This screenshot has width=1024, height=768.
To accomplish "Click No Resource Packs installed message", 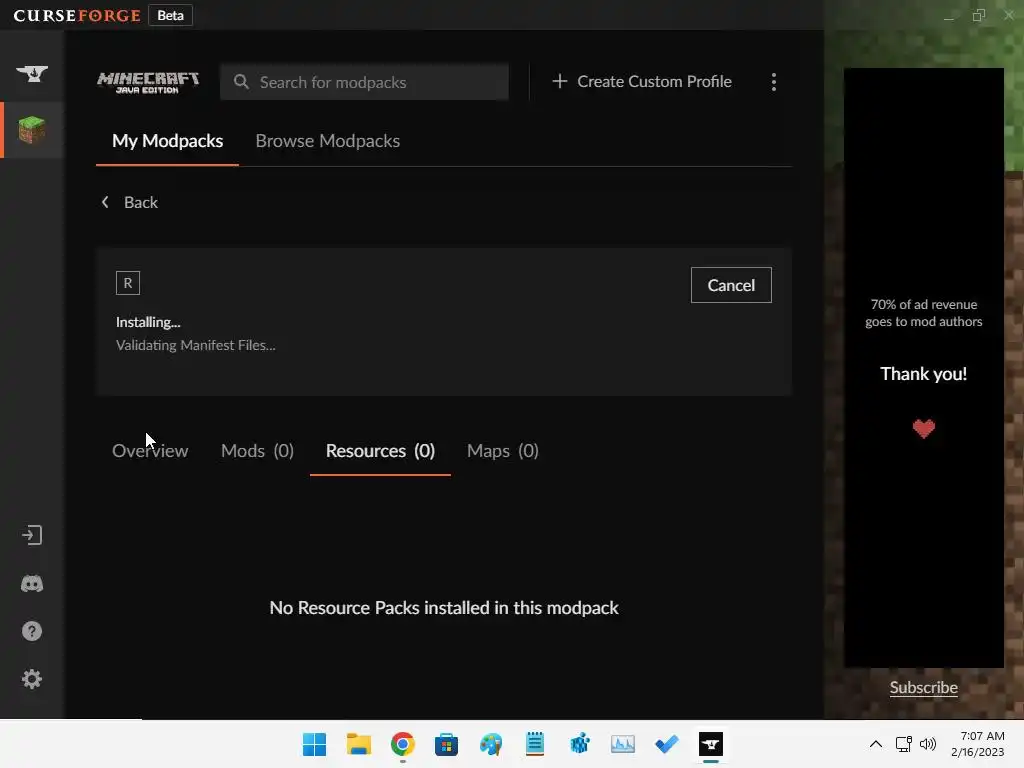I will (444, 608).
